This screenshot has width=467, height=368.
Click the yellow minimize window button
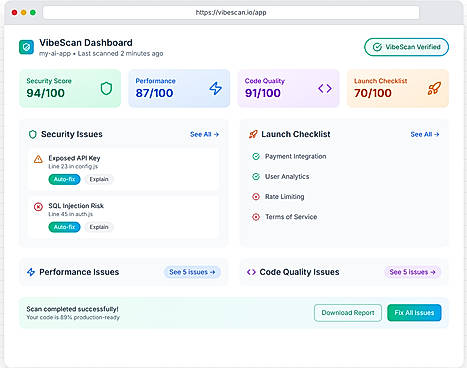coord(23,13)
